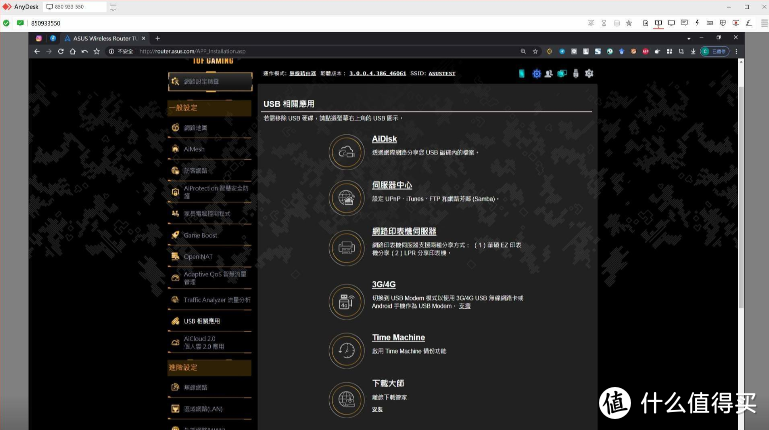Image resolution: width=769 pixels, height=430 pixels.
Task: Click the 3G/4G title link
Action: coord(384,284)
